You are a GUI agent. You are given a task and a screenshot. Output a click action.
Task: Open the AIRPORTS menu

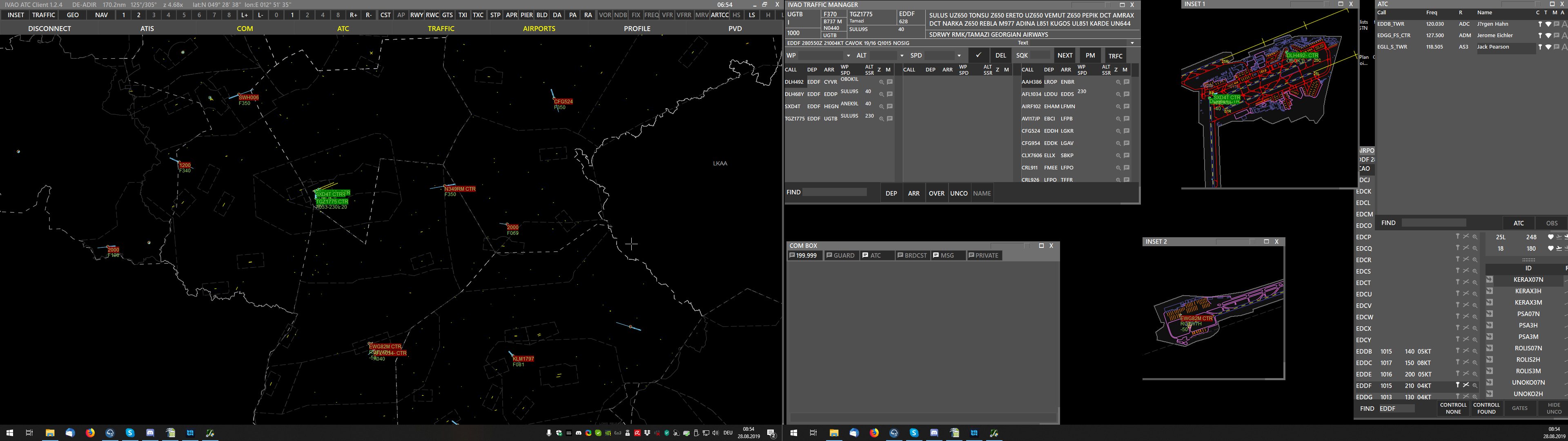pyautogui.click(x=539, y=29)
